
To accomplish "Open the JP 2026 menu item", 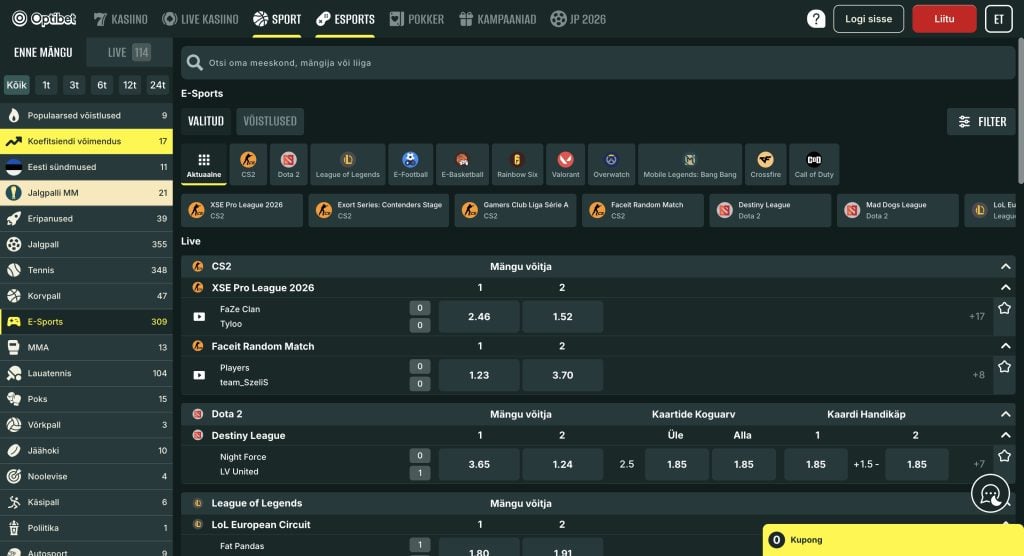I will (x=578, y=19).
